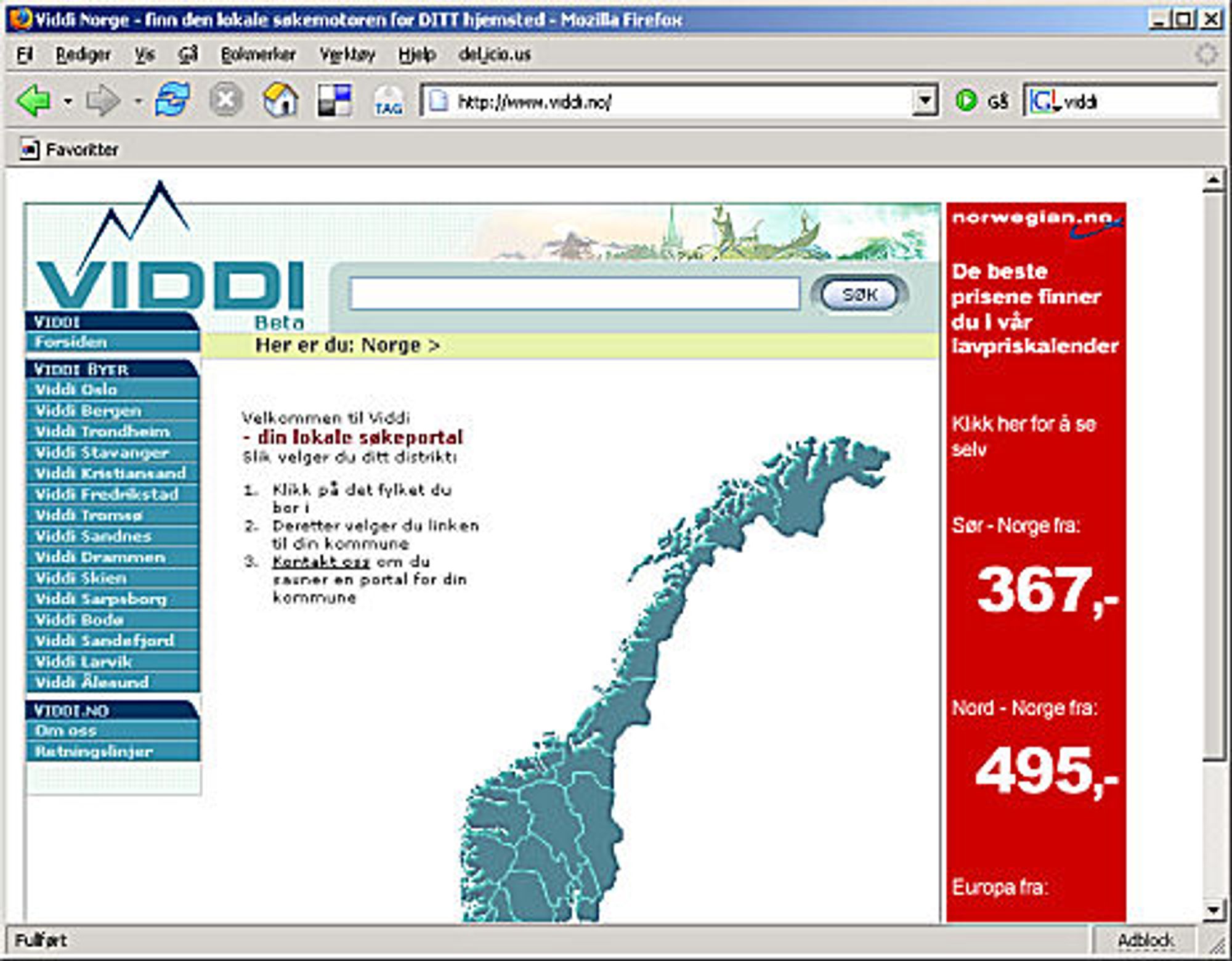The height and width of the screenshot is (961, 1232).
Task: Open Viddi Larvik link
Action: [x=113, y=662]
